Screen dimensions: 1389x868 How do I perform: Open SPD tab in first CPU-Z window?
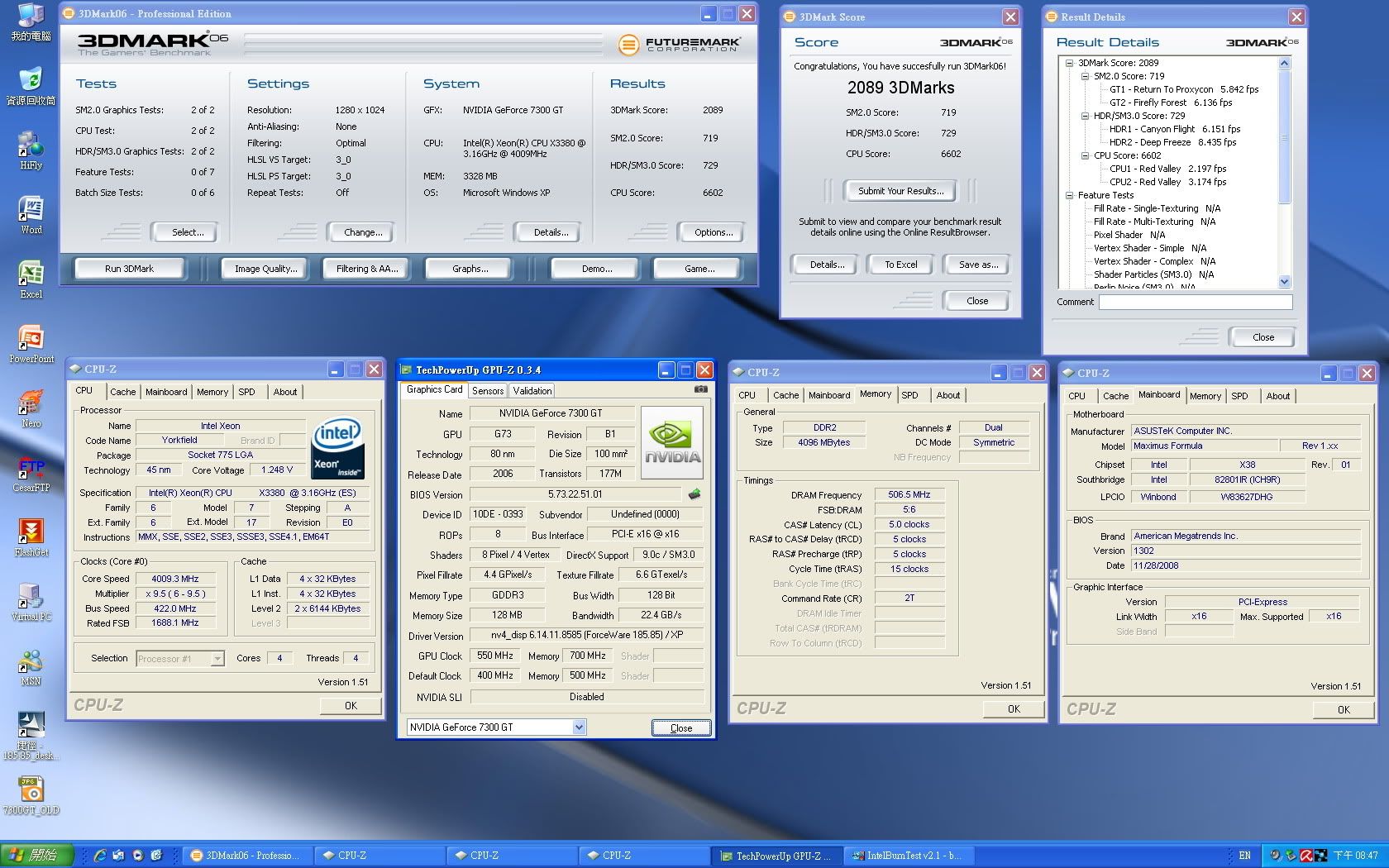[x=246, y=392]
